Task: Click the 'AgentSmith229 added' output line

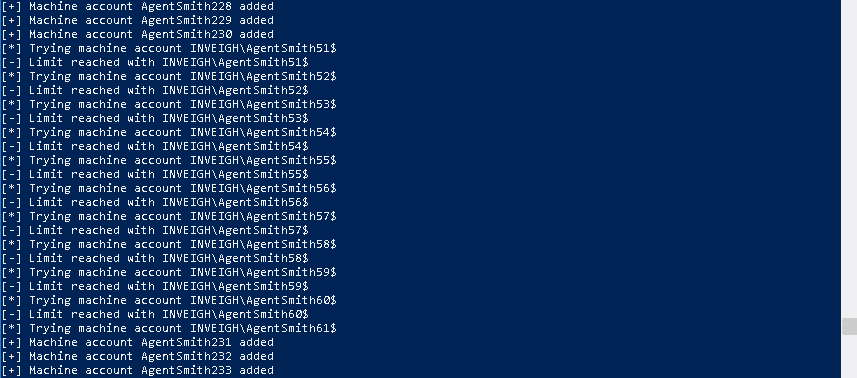Action: click(x=138, y=20)
